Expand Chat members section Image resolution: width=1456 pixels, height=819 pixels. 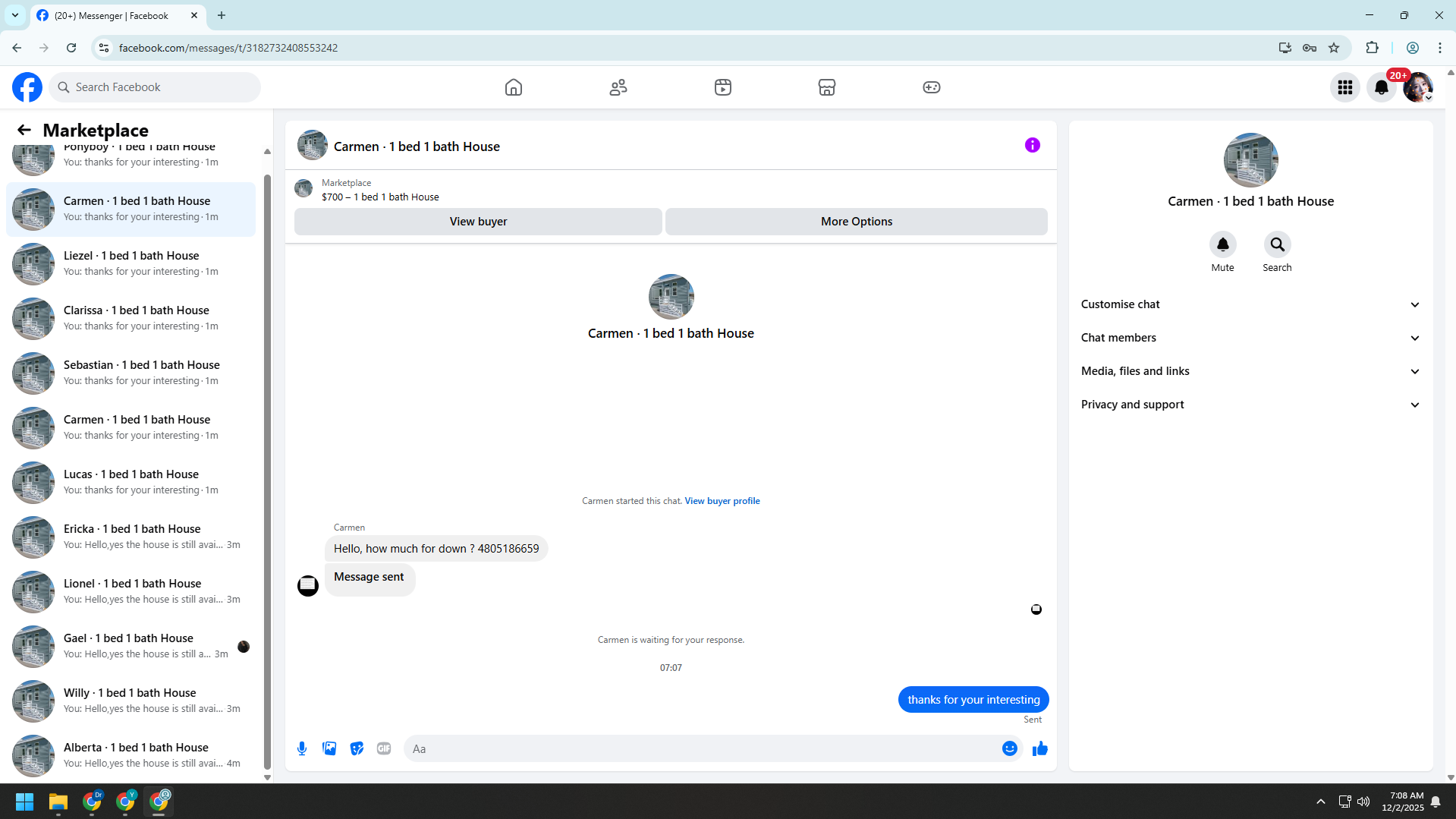tap(1250, 338)
